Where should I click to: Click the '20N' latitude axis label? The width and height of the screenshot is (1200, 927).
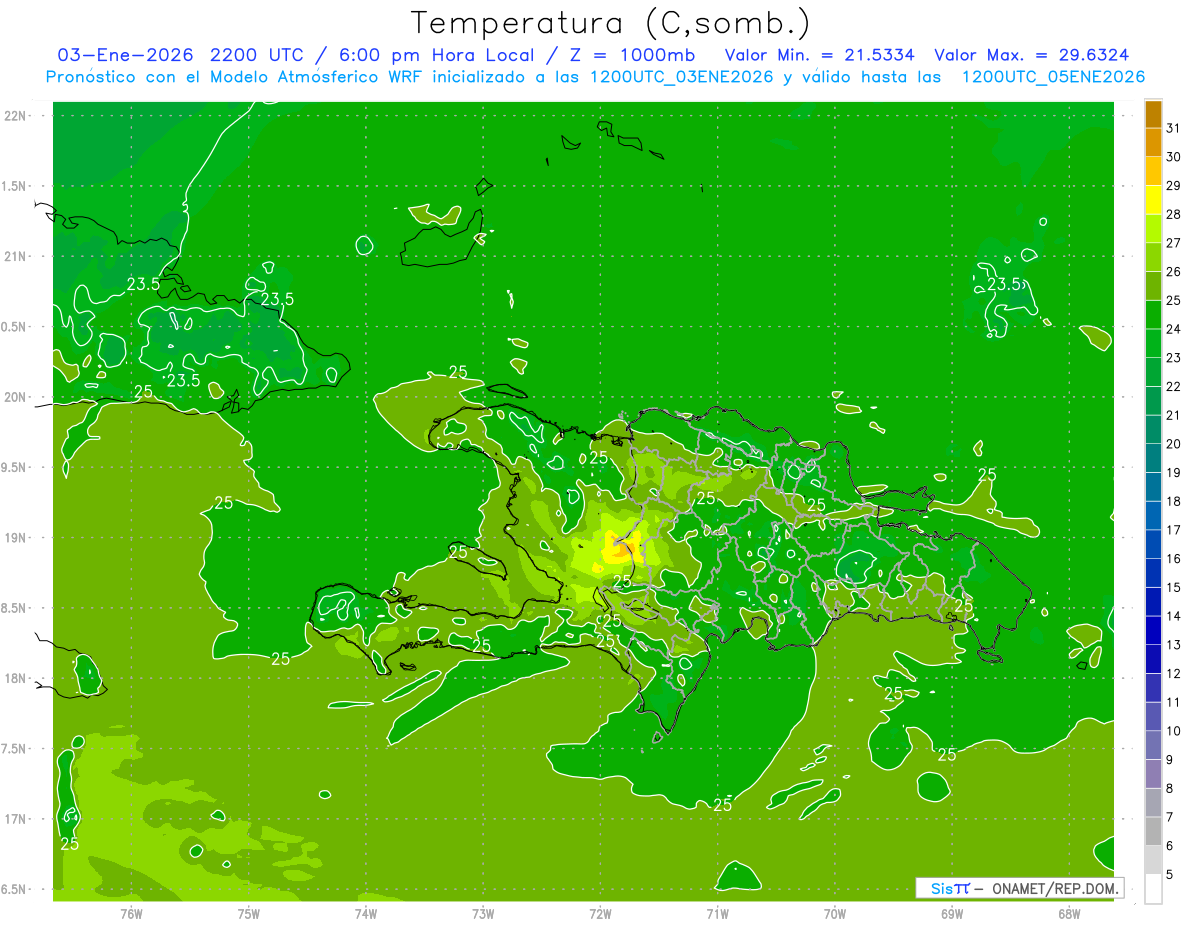pos(16,397)
